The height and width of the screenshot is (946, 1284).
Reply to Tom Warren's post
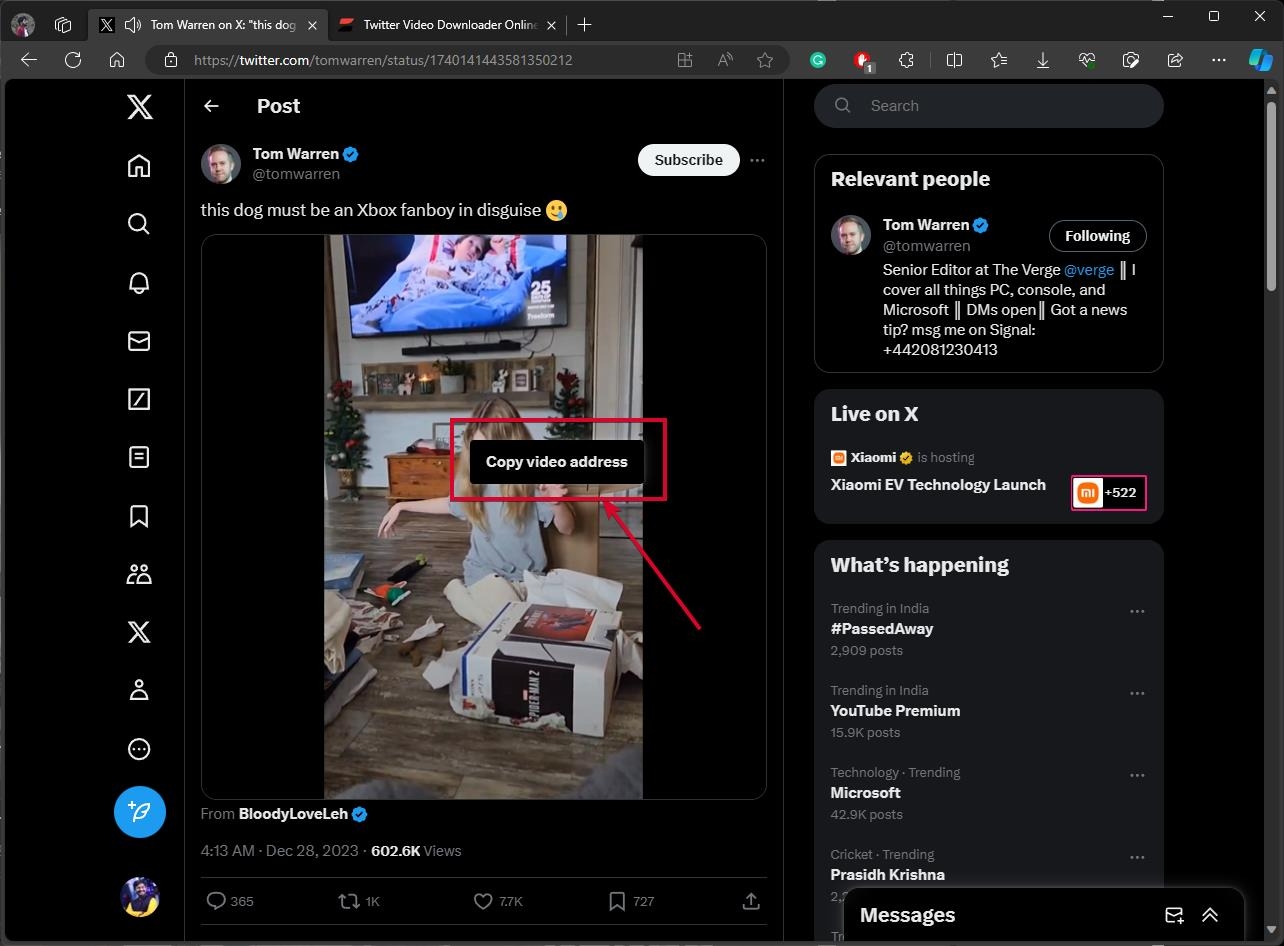217,901
